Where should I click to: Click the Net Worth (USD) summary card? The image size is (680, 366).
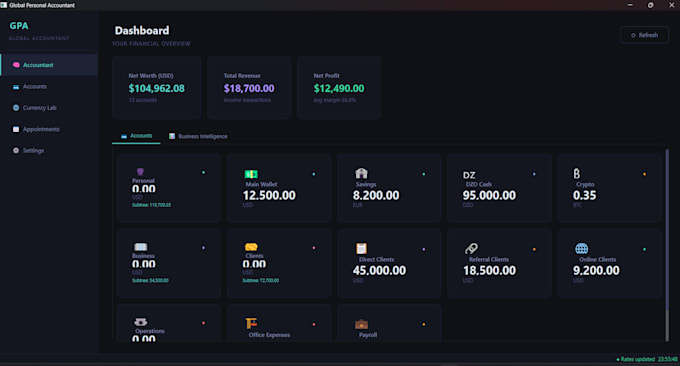click(157, 87)
